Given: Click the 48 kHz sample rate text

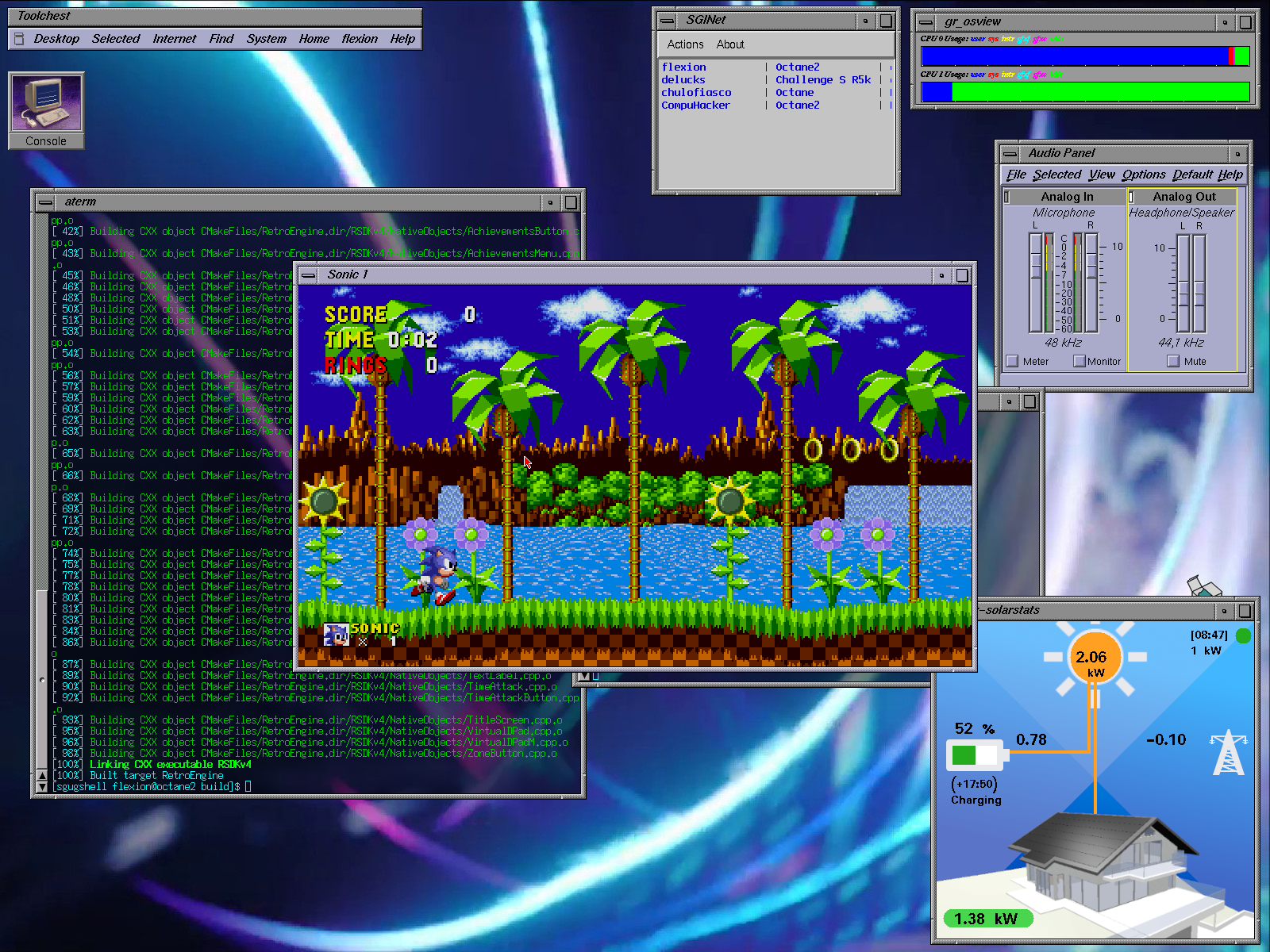Looking at the screenshot, I should 1064,343.
